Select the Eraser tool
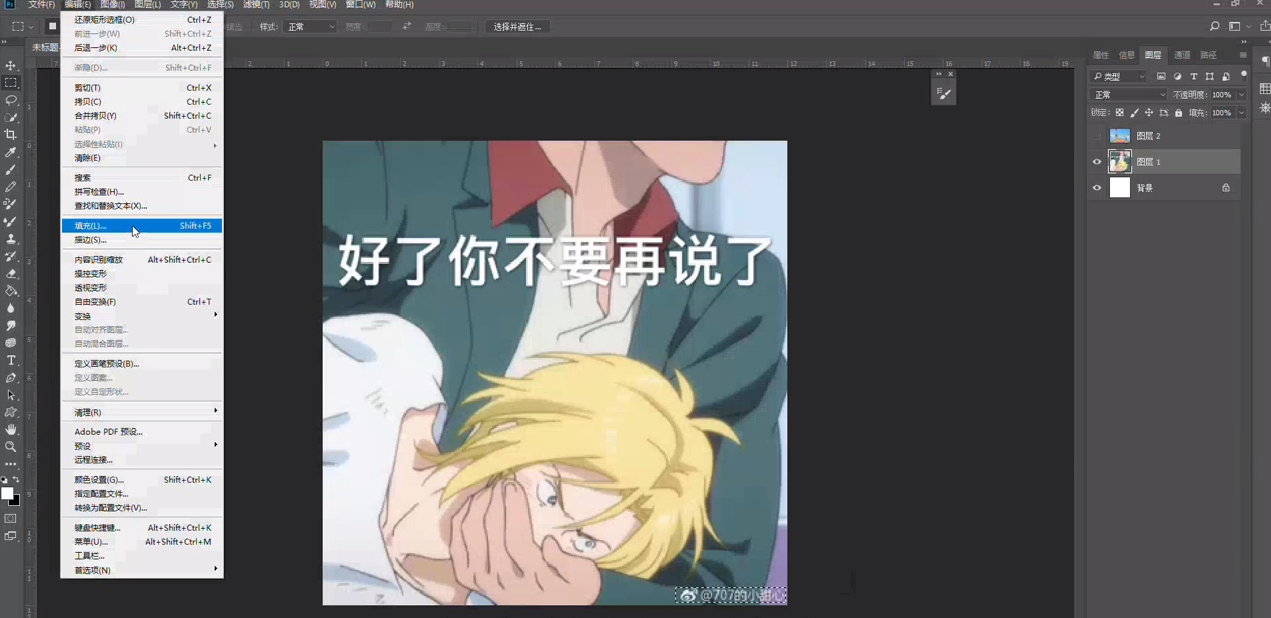Image resolution: width=1271 pixels, height=618 pixels. point(11,274)
